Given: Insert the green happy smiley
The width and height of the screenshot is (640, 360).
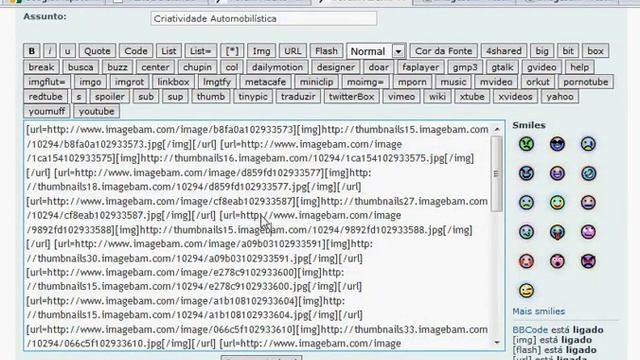Looking at the screenshot, I should click(x=557, y=203).
